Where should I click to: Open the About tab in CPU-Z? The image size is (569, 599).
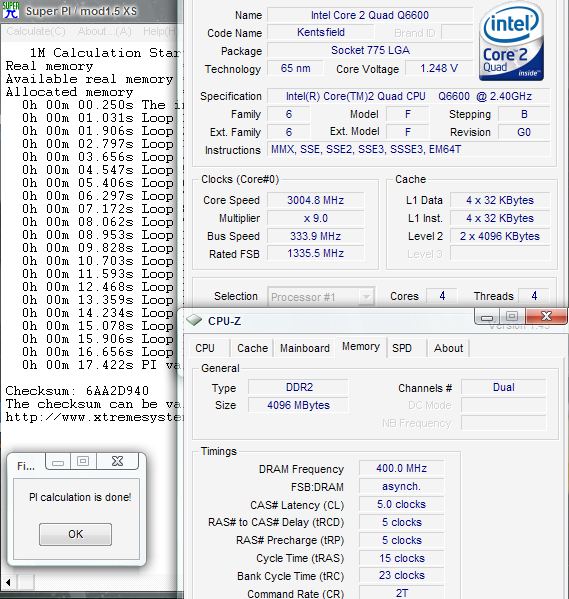coord(448,348)
